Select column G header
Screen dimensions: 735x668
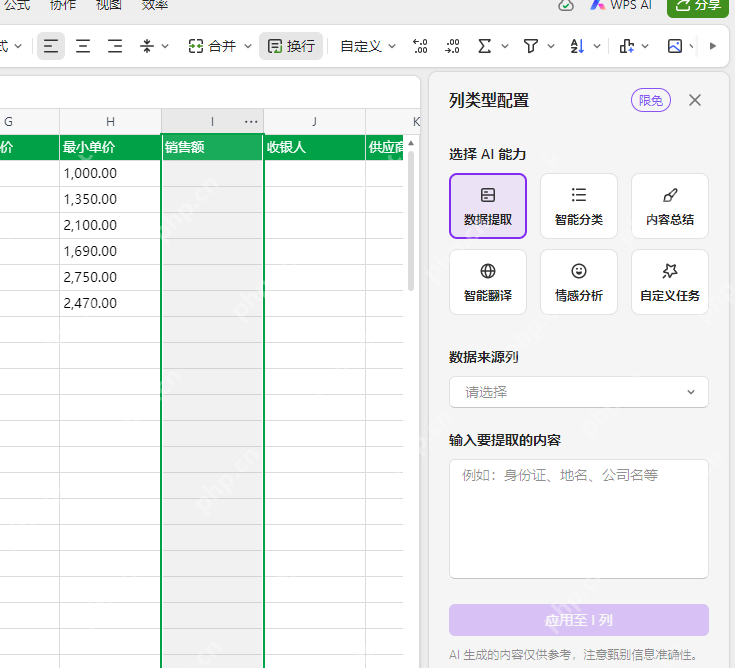click(29, 122)
